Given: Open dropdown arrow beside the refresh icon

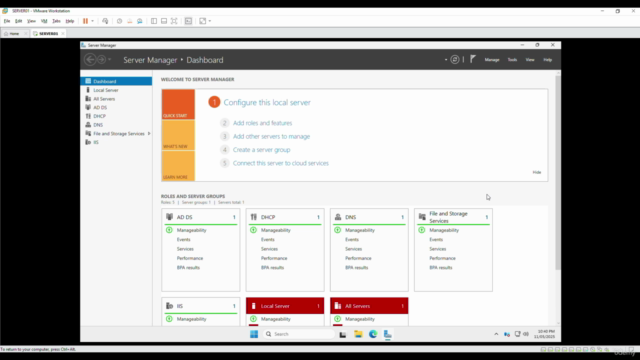Looking at the screenshot, I should 446,60.
